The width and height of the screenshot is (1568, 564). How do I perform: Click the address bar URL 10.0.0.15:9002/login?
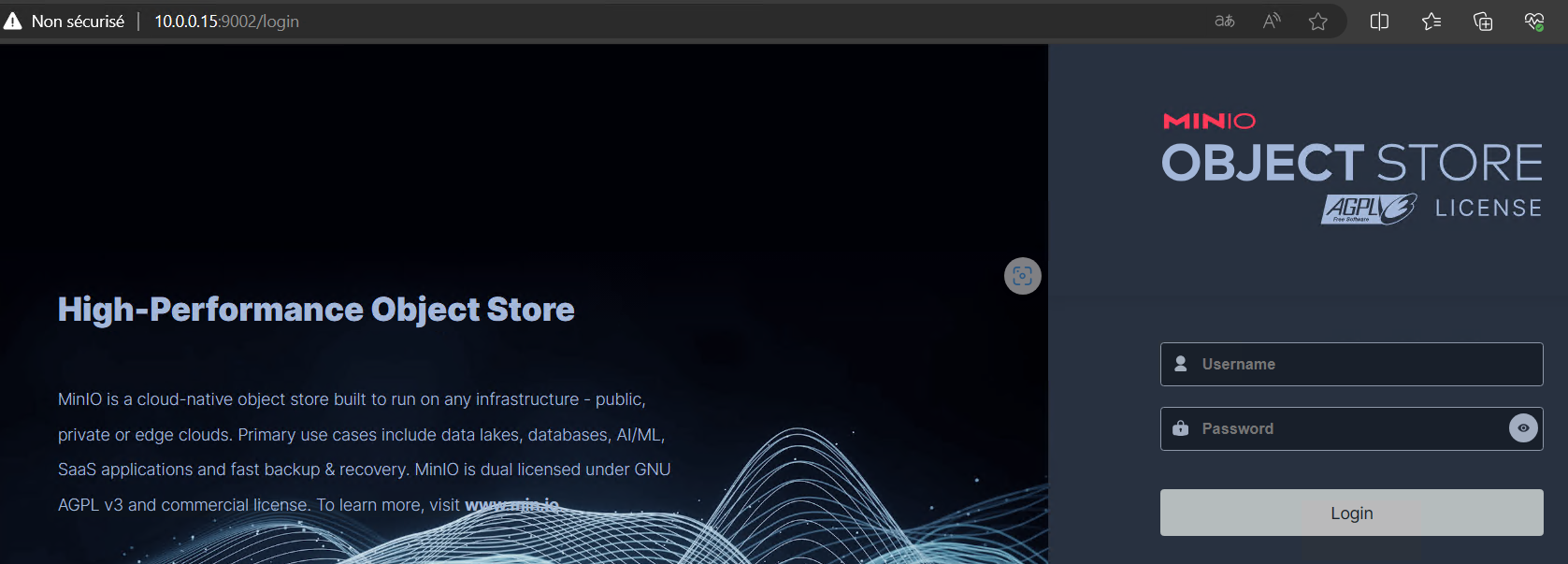coord(226,21)
